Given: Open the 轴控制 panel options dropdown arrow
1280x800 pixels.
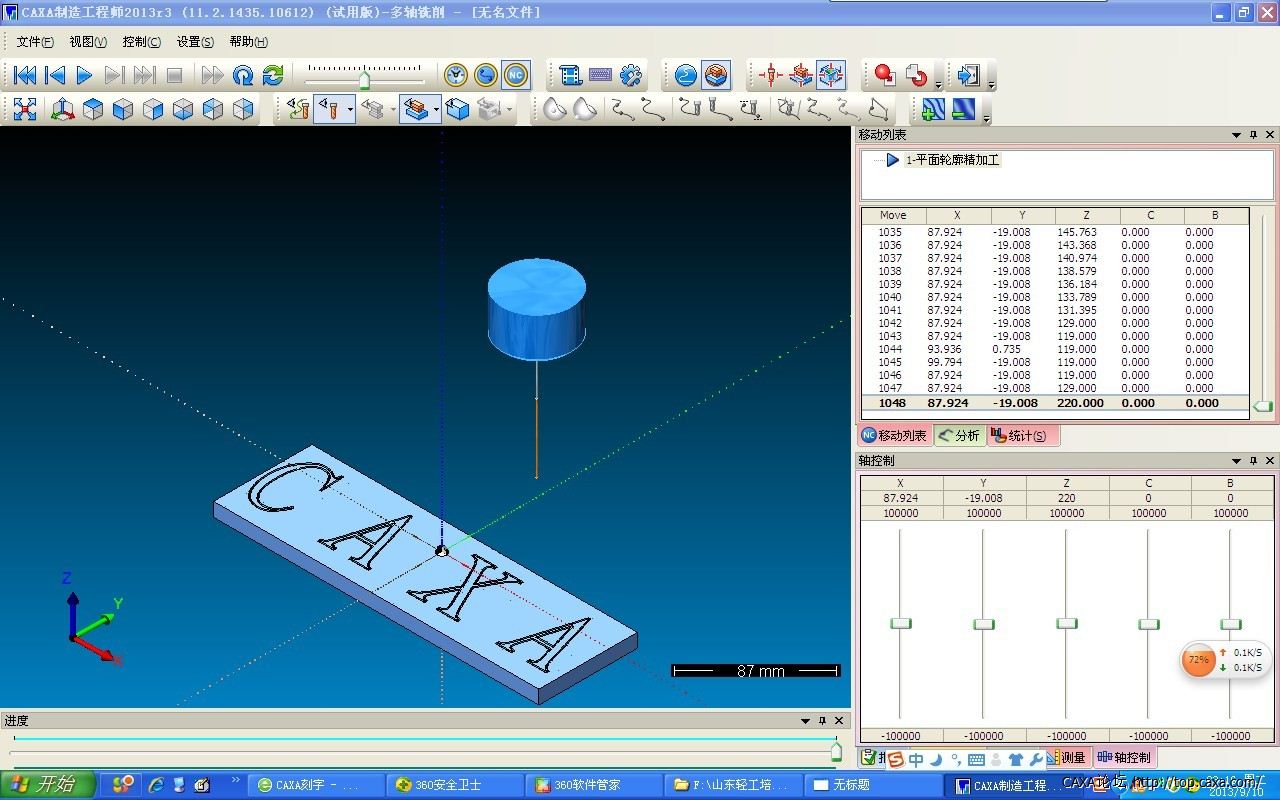Looking at the screenshot, I should (1236, 461).
